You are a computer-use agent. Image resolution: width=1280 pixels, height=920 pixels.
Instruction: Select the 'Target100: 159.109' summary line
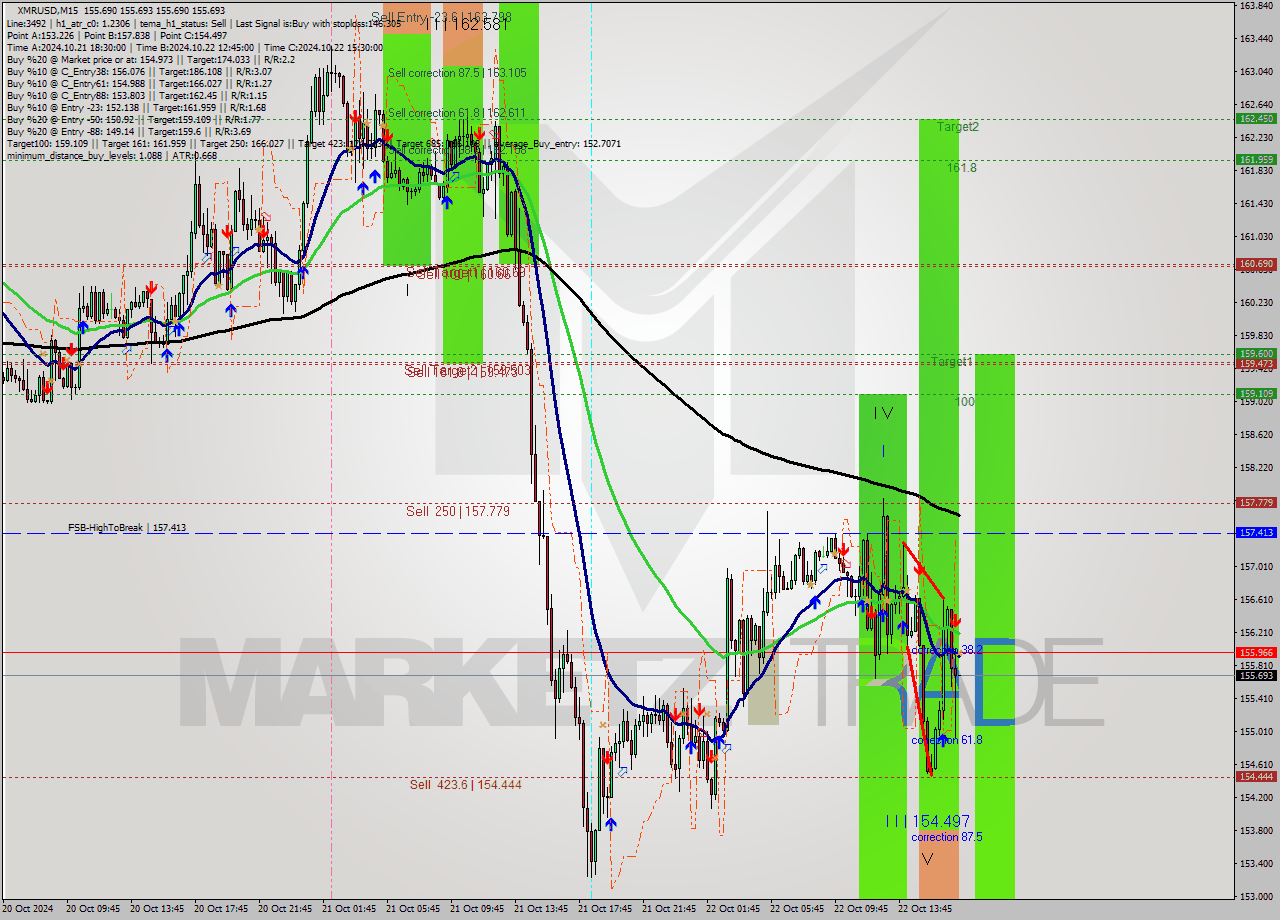coord(313,143)
